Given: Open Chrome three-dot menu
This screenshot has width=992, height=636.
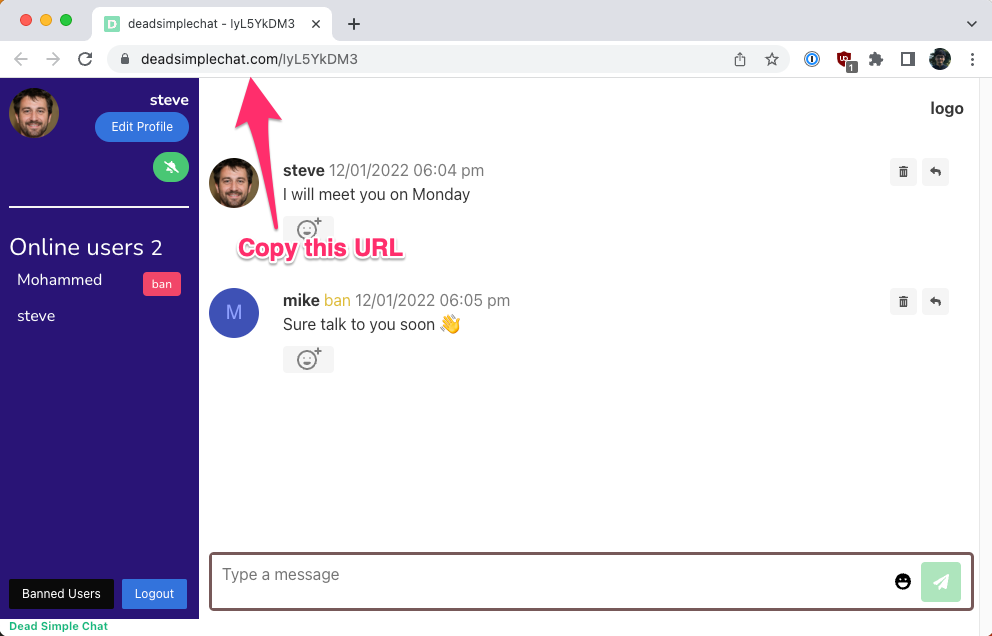Looking at the screenshot, I should click(x=972, y=59).
